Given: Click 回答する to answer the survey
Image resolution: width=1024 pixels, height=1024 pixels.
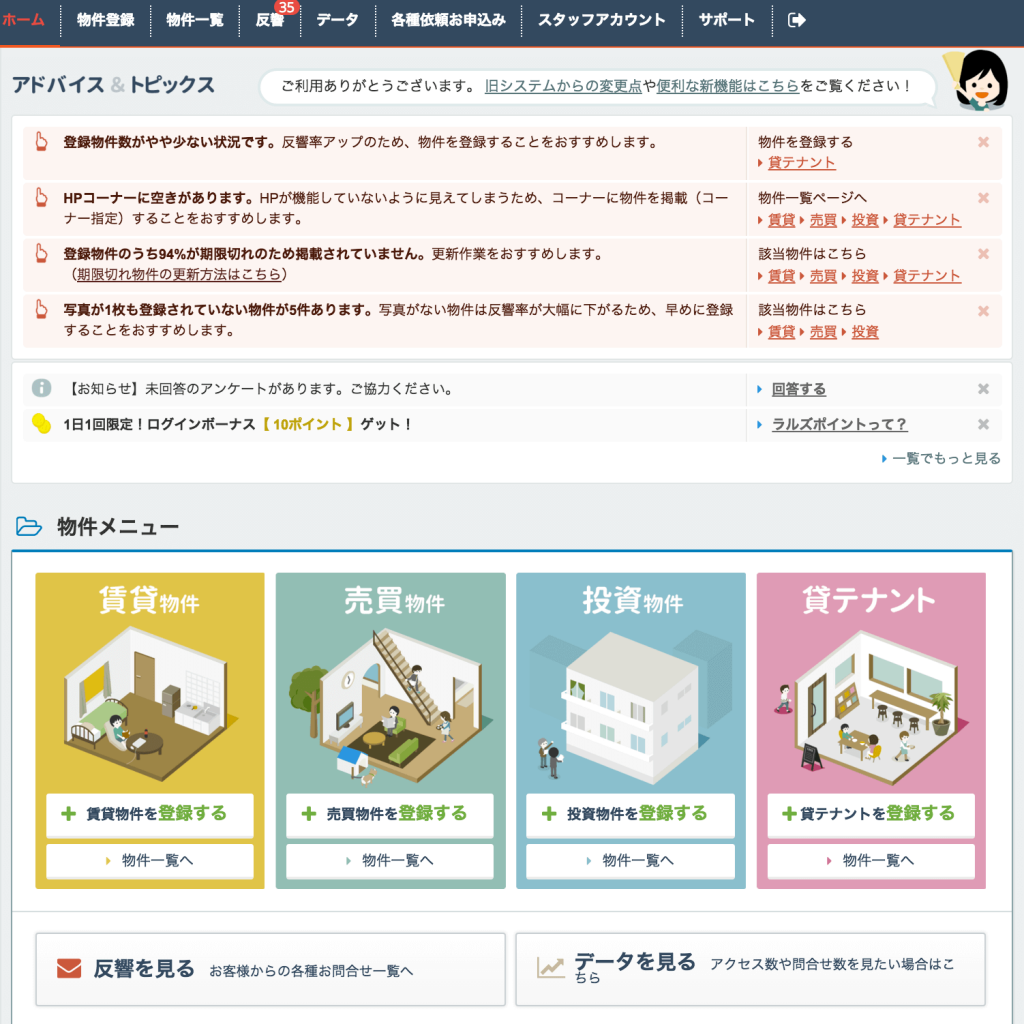Looking at the screenshot, I should click(x=800, y=390).
